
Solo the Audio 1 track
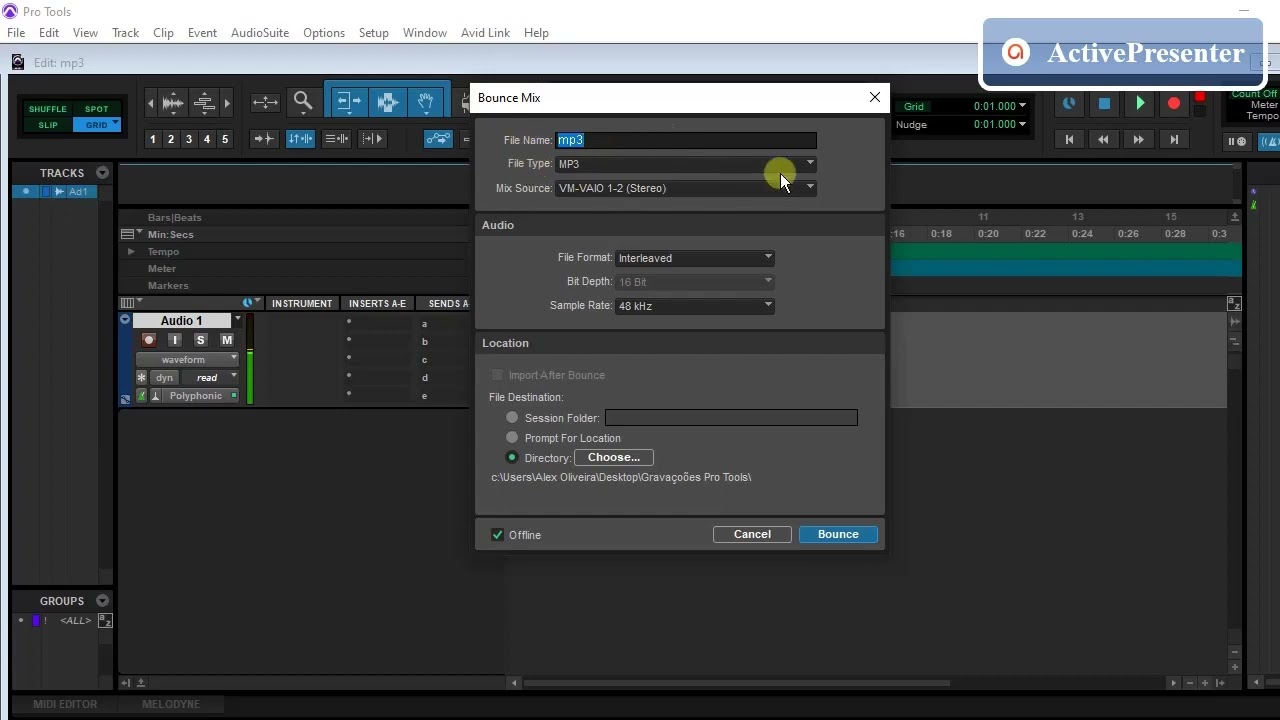click(x=200, y=340)
